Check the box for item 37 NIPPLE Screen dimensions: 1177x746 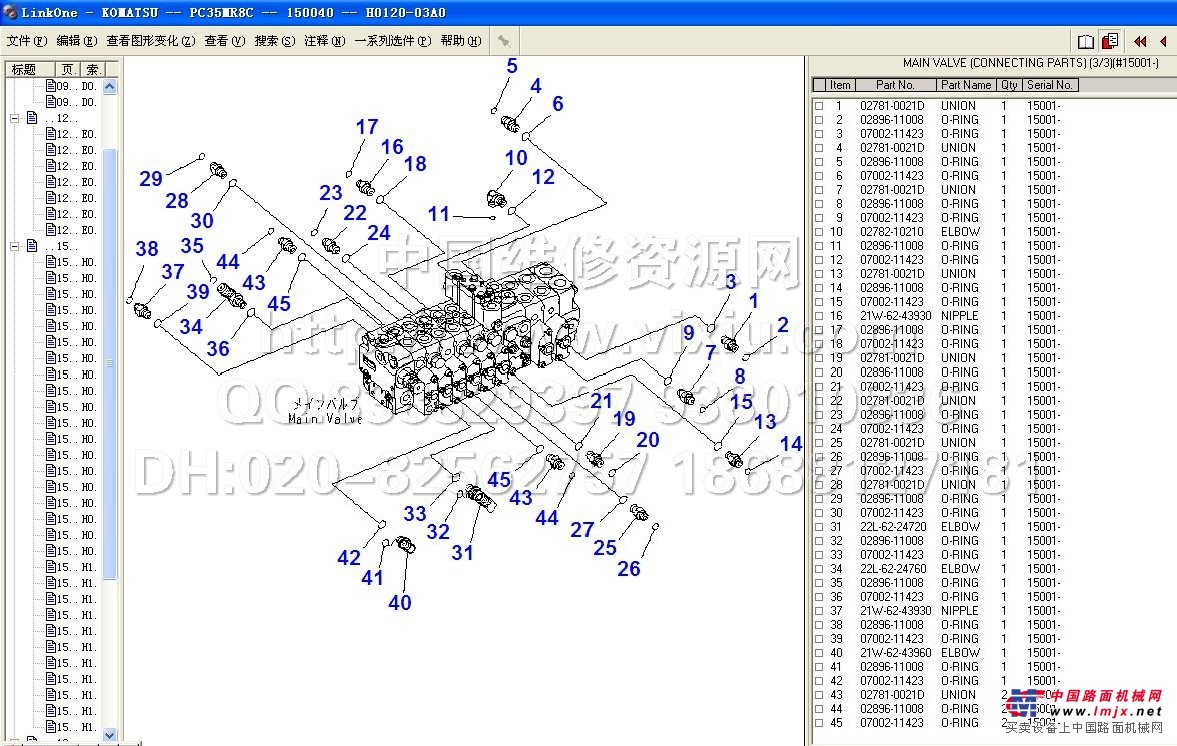click(x=819, y=611)
